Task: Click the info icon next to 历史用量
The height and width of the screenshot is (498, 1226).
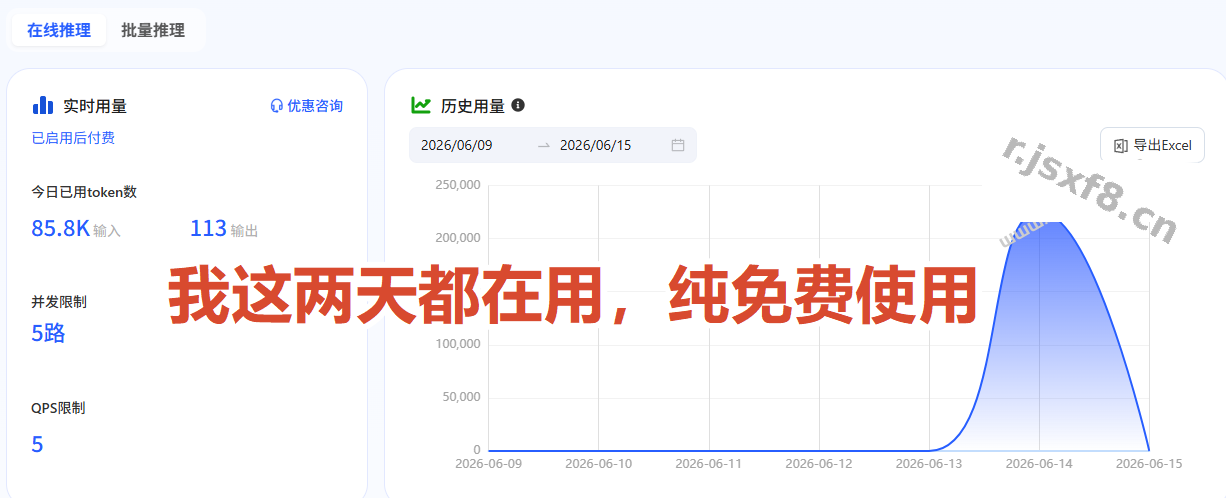Action: point(518,105)
